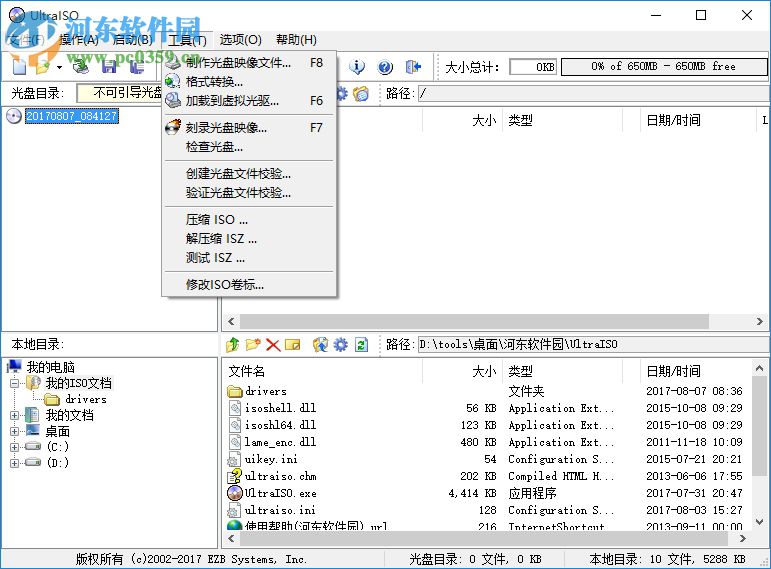
Task: Open the 选项(O) menu
Action: click(240, 40)
